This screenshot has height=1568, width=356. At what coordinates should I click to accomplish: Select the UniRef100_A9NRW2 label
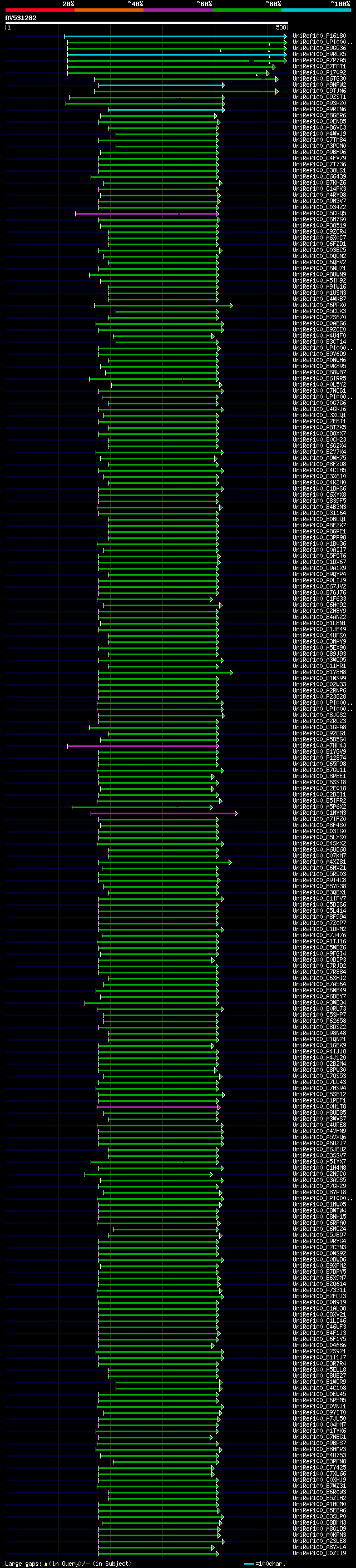tap(319, 85)
